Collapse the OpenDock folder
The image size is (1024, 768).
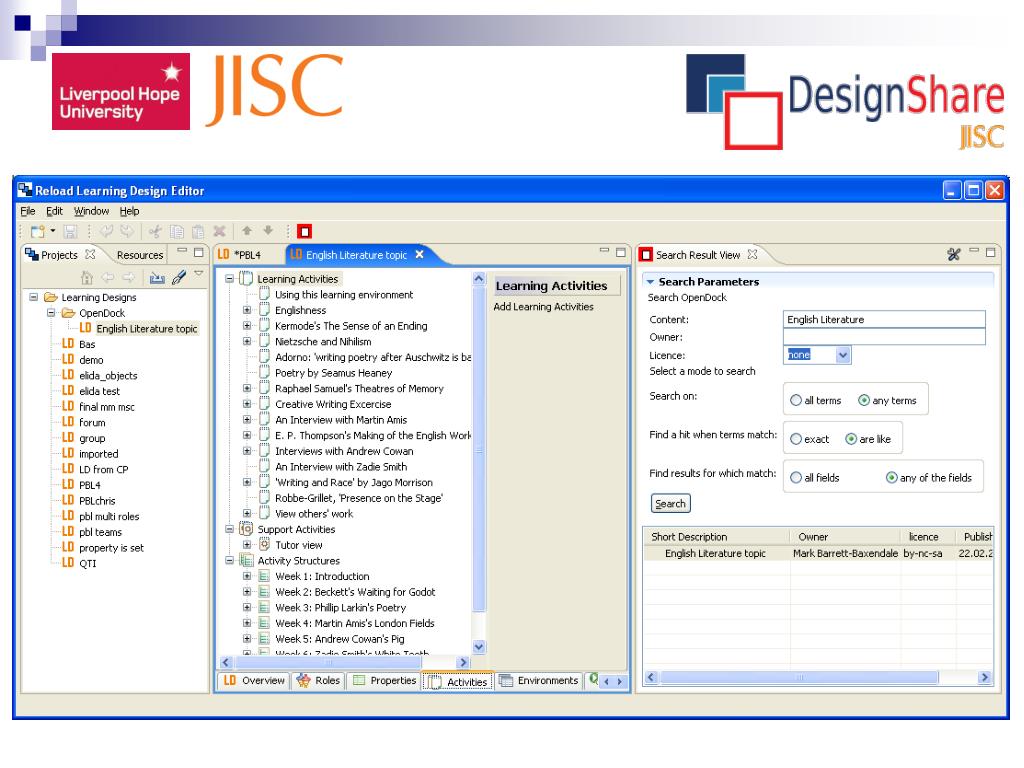51,313
